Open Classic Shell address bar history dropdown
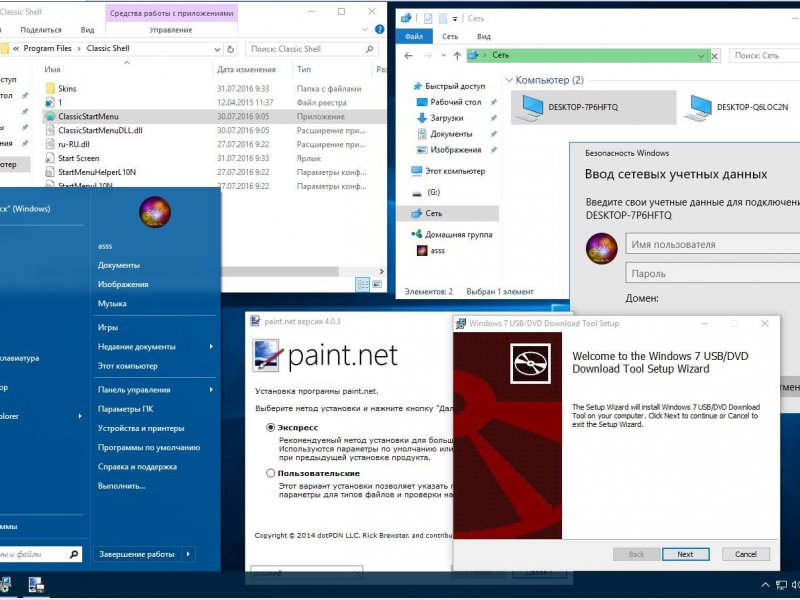Screen dimensions: 800x600 click(217, 49)
